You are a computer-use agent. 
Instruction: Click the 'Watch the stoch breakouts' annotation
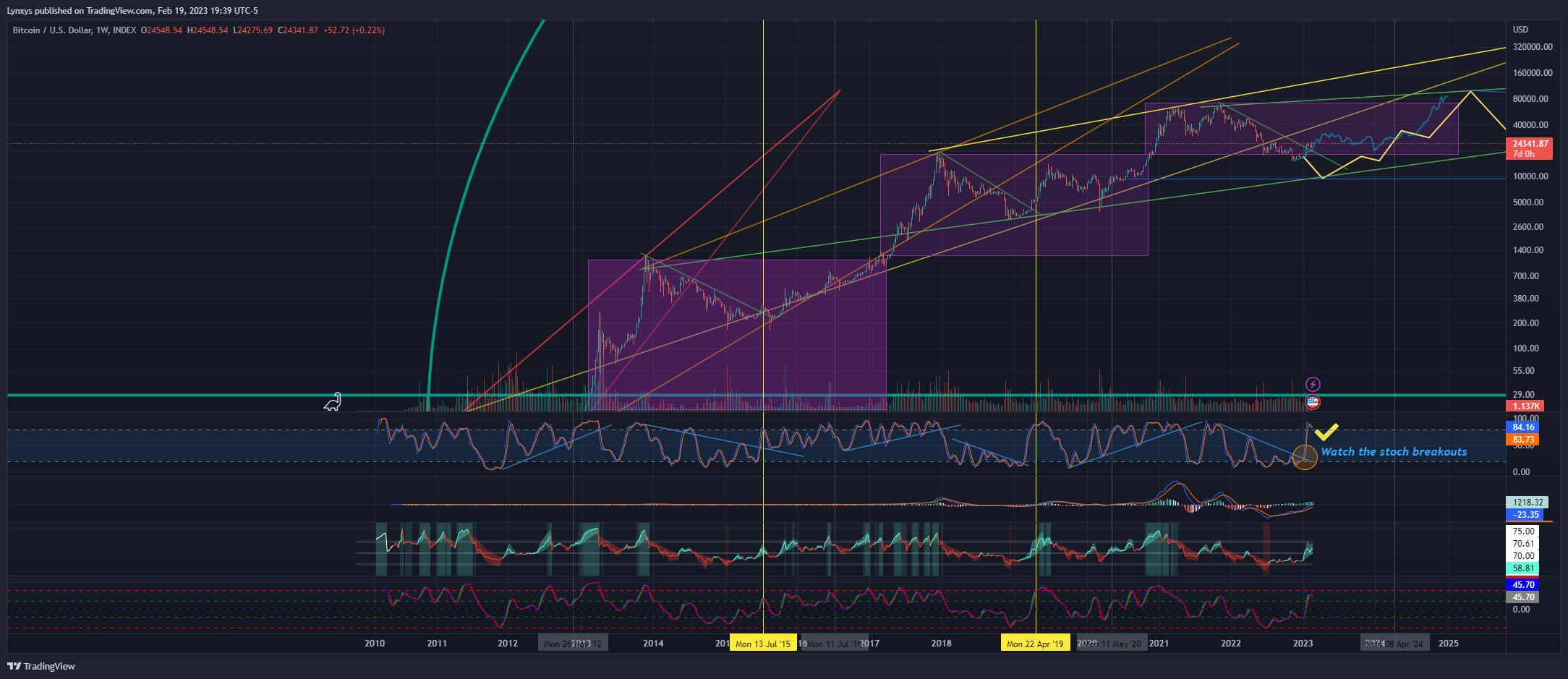(x=1394, y=452)
